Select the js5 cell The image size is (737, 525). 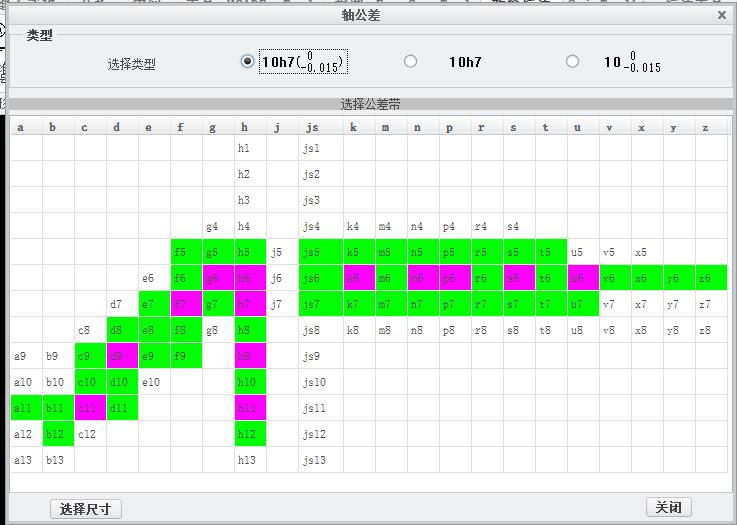321,252
